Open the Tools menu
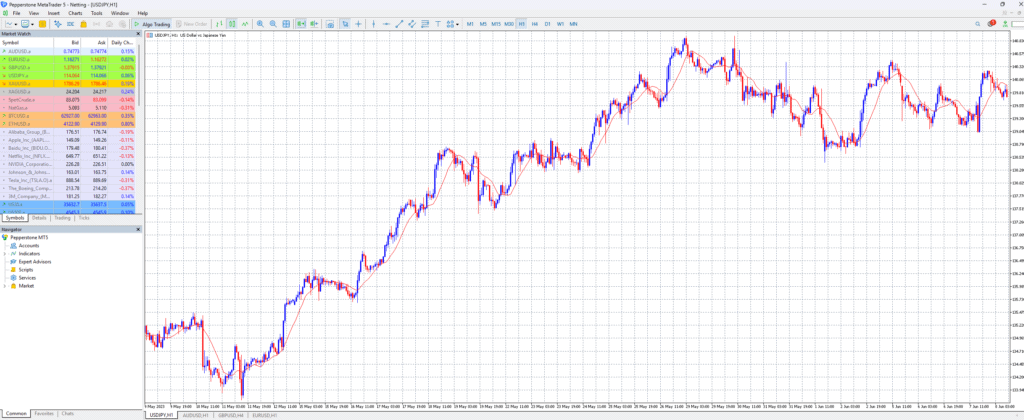Viewport: 1024px width, 420px height. [97, 13]
